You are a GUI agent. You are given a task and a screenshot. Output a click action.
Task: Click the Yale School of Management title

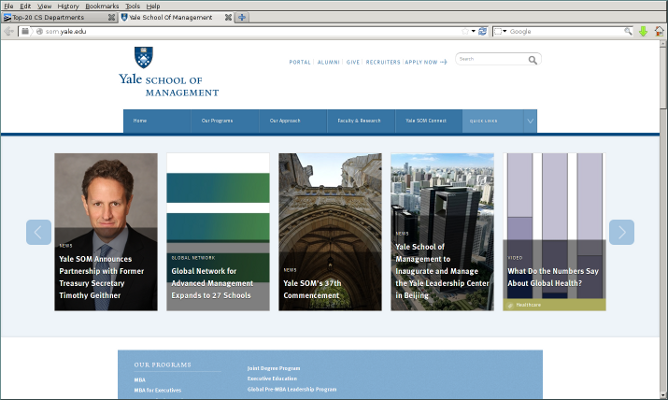(x=169, y=85)
